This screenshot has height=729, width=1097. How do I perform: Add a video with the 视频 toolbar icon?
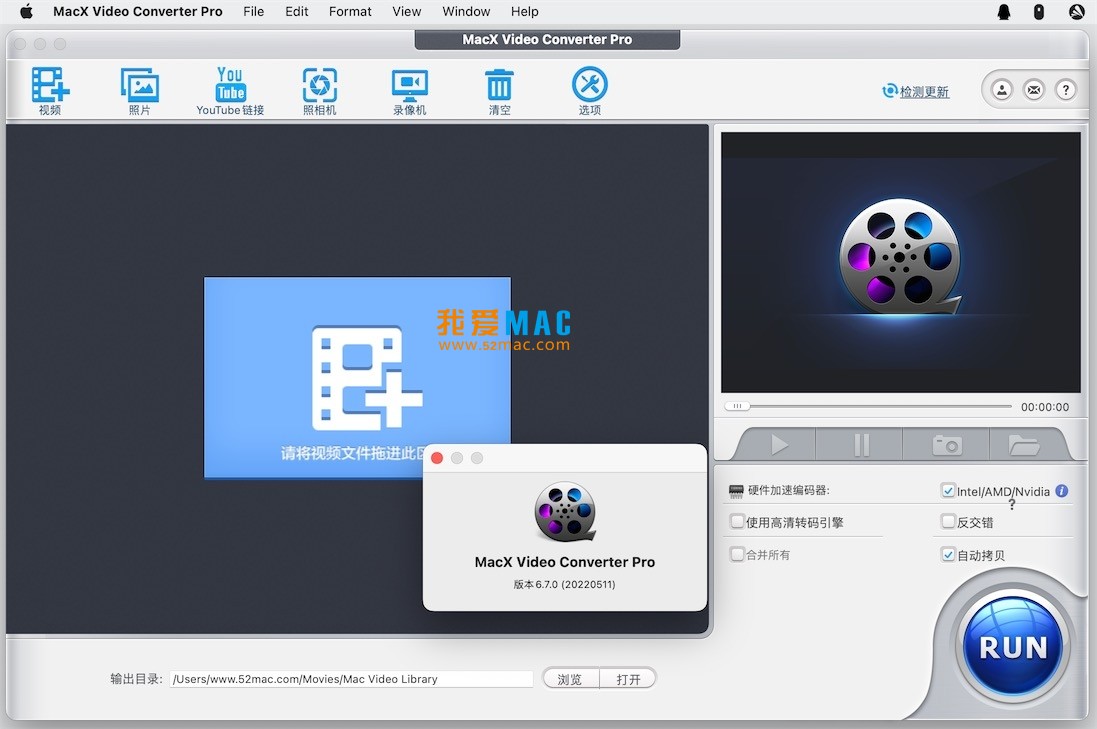50,90
